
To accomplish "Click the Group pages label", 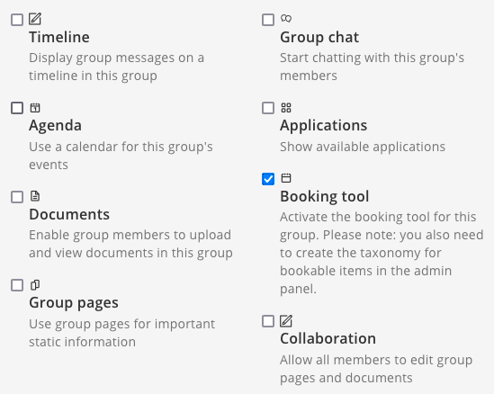I will (73, 303).
